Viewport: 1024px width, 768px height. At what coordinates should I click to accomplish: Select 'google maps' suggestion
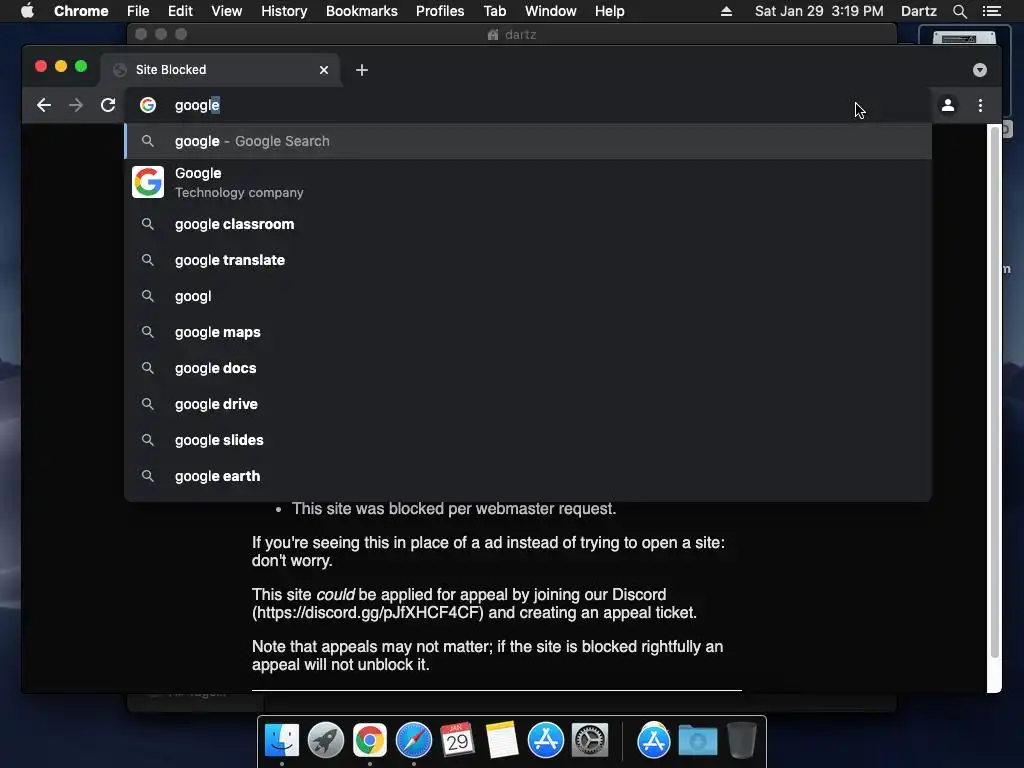528,332
